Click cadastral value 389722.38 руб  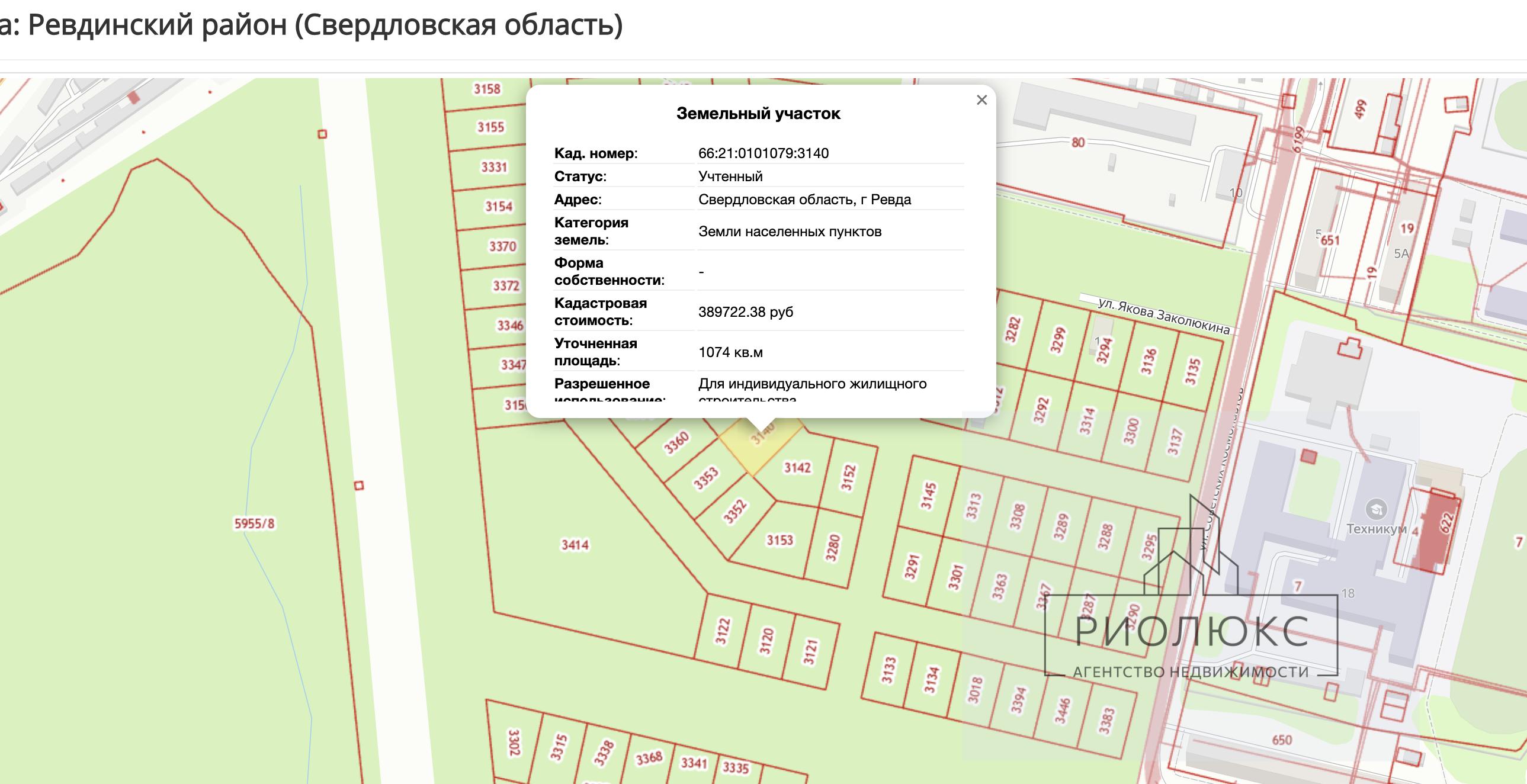pyautogui.click(x=745, y=312)
